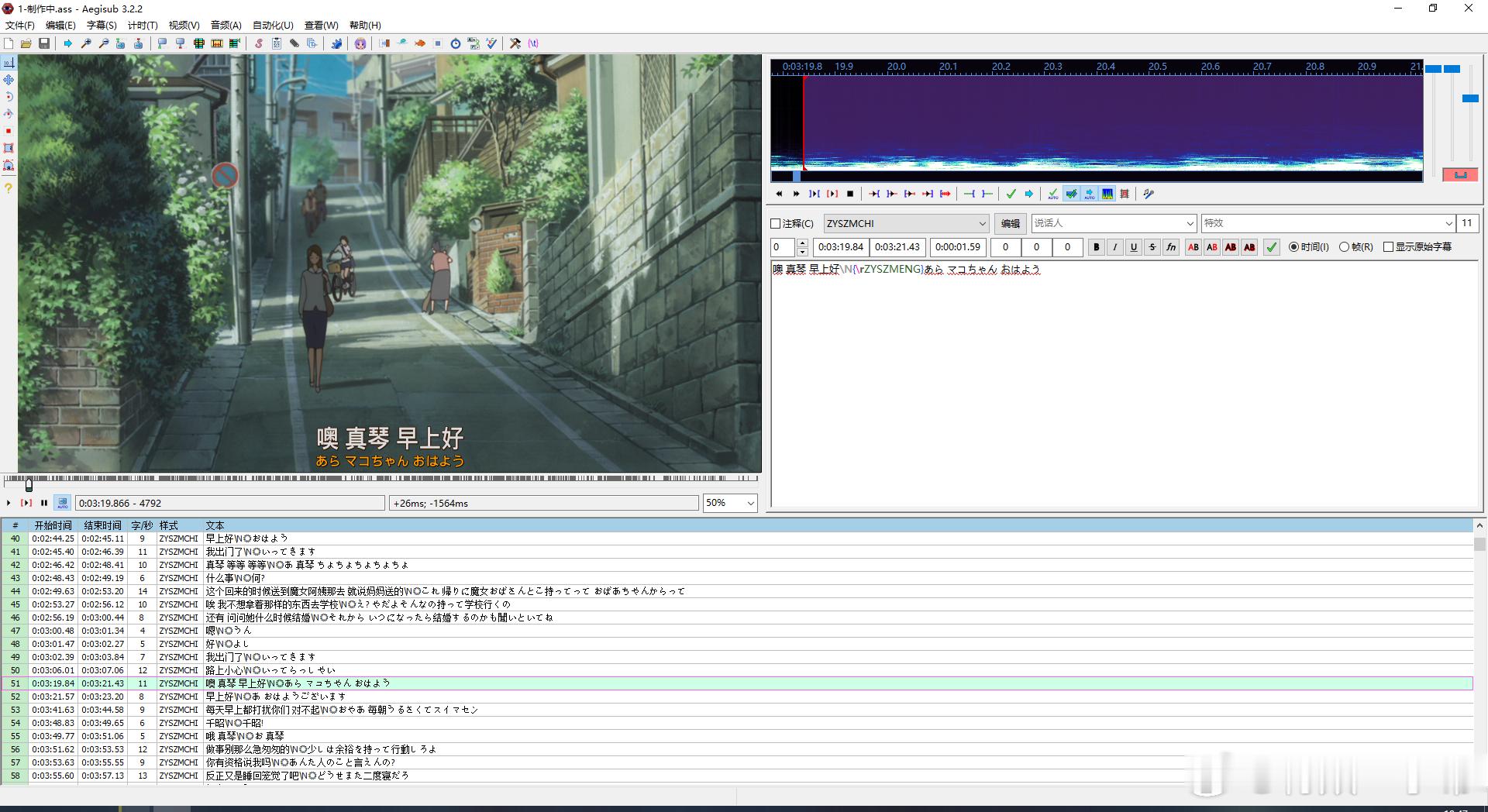Click the 编辑 style edit button
This screenshot has height=812, width=1488.
(x=1011, y=223)
